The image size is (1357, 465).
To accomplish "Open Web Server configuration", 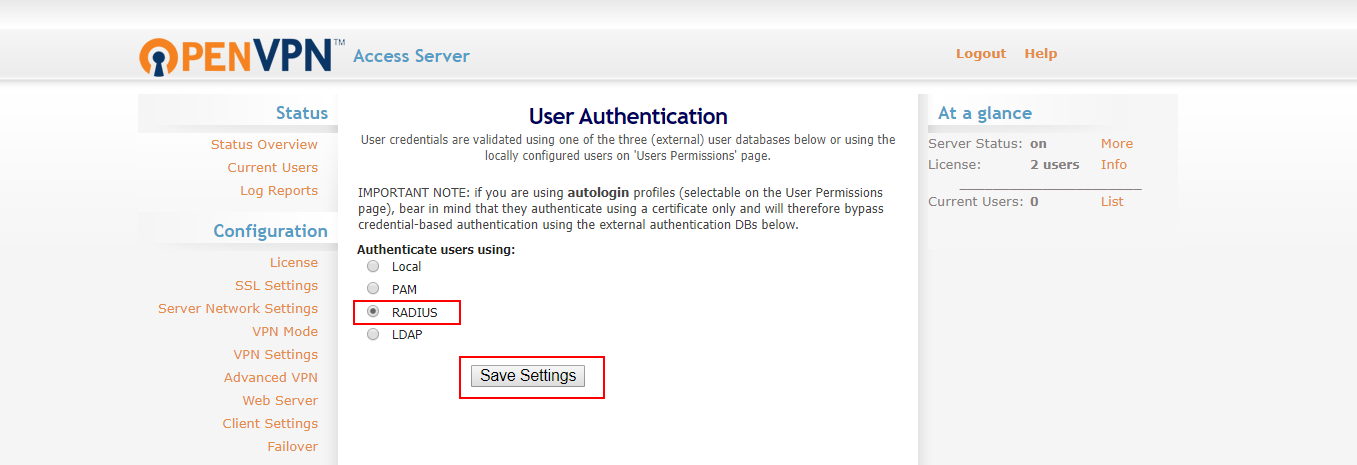I will click(280, 401).
